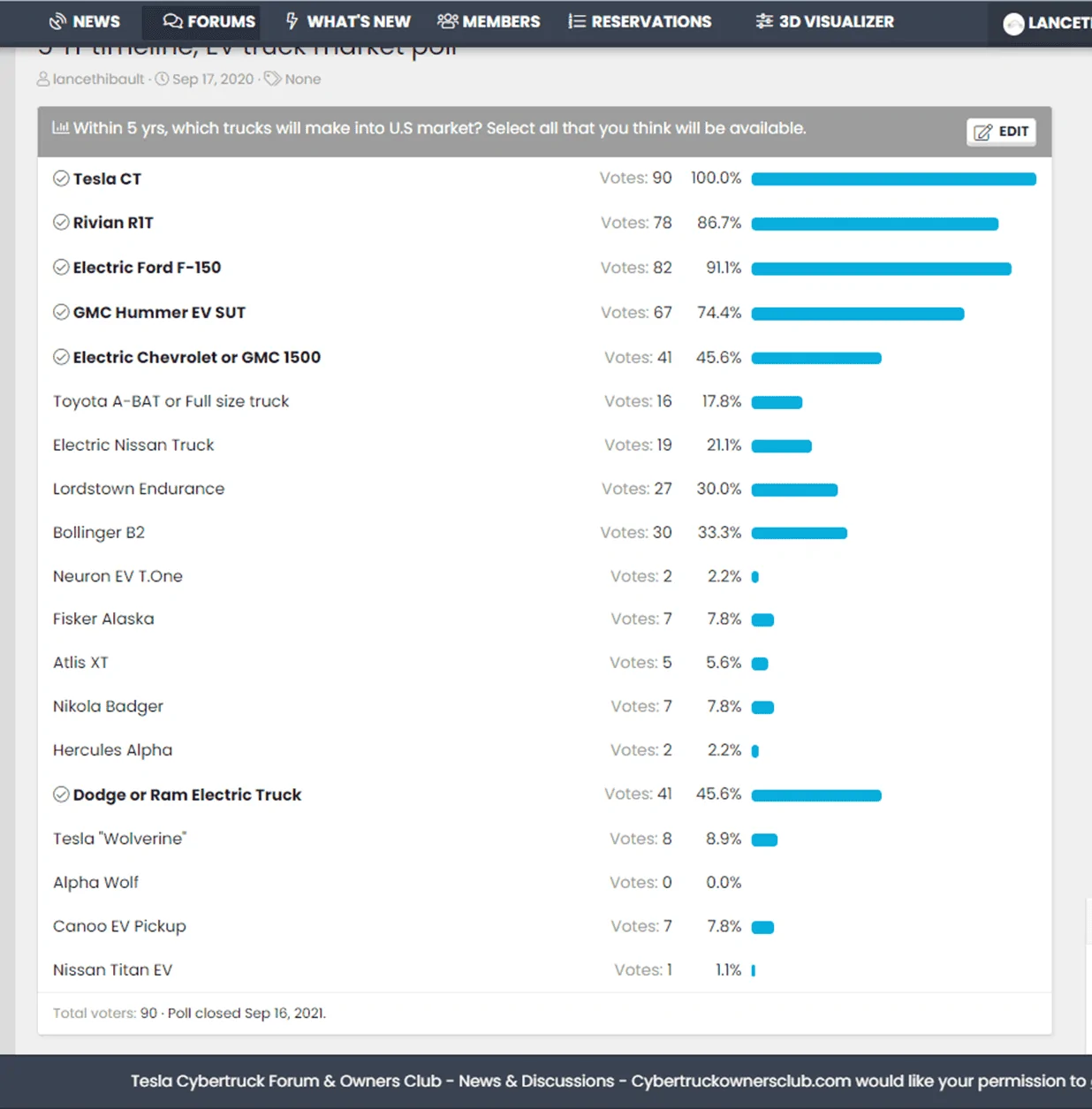Click the Electric Nissan Truck option
This screenshot has width=1092, height=1109.
pos(133,444)
